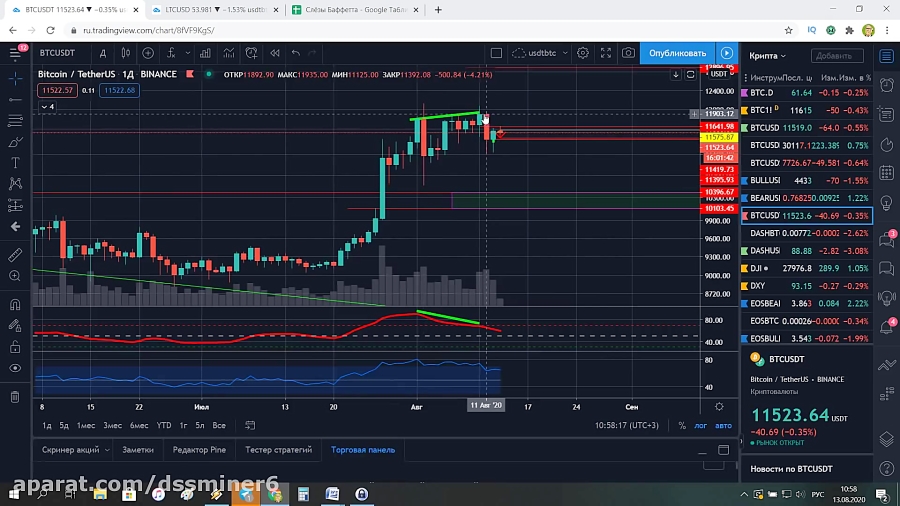Viewport: 900px width, 506px height.
Task: Start bar replay mode
Action: (x=275, y=53)
